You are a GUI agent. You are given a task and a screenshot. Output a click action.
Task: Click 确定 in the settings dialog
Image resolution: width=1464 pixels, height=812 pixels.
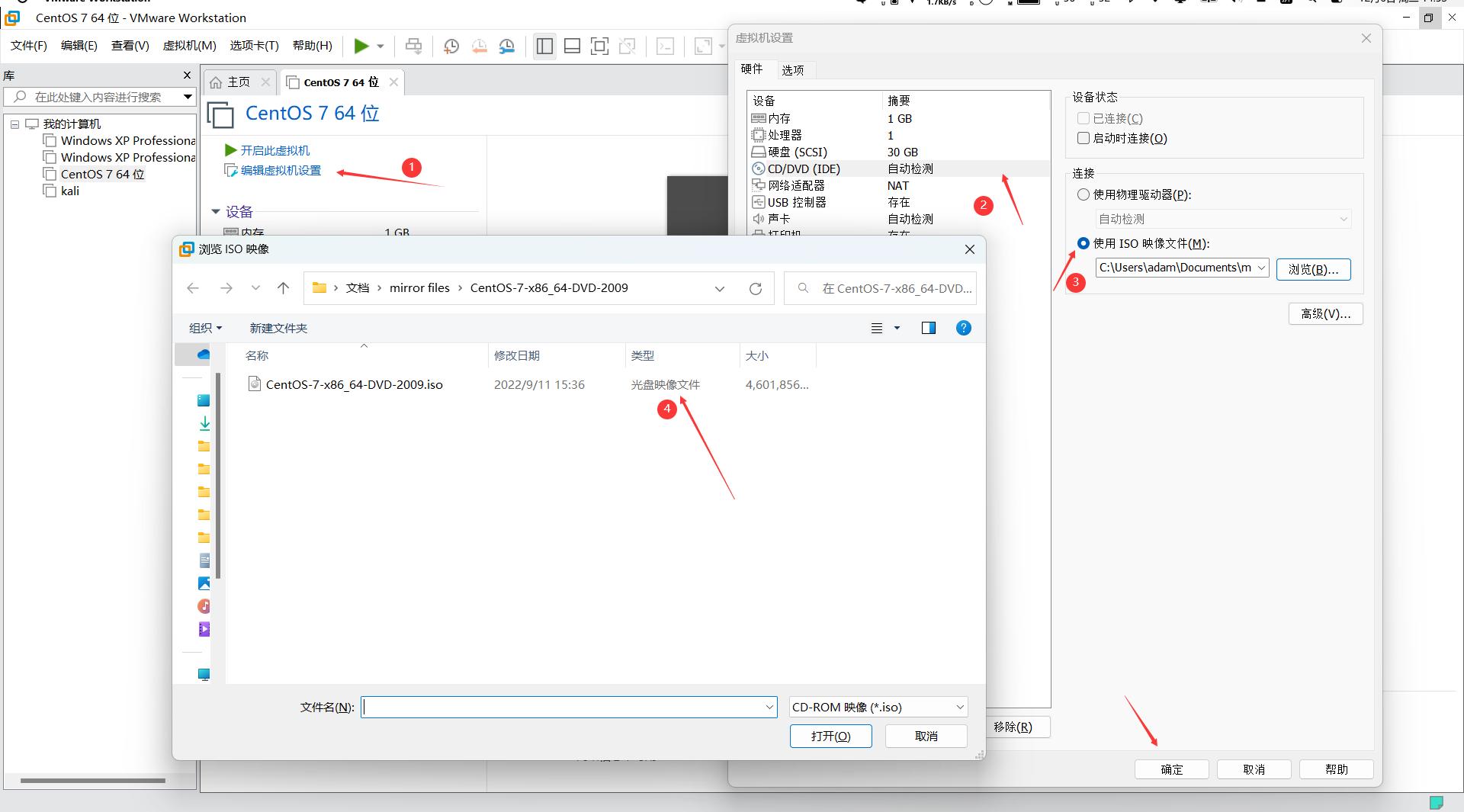1172,769
